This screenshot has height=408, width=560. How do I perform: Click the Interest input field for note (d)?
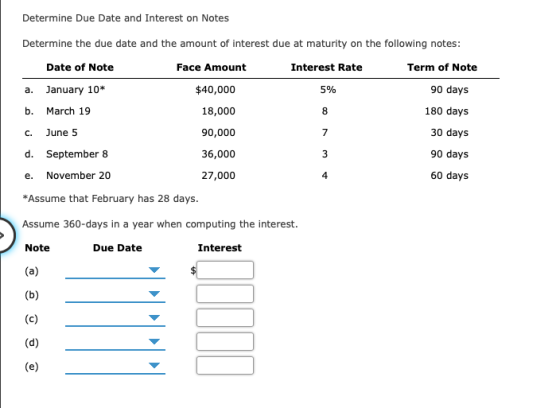tap(225, 342)
